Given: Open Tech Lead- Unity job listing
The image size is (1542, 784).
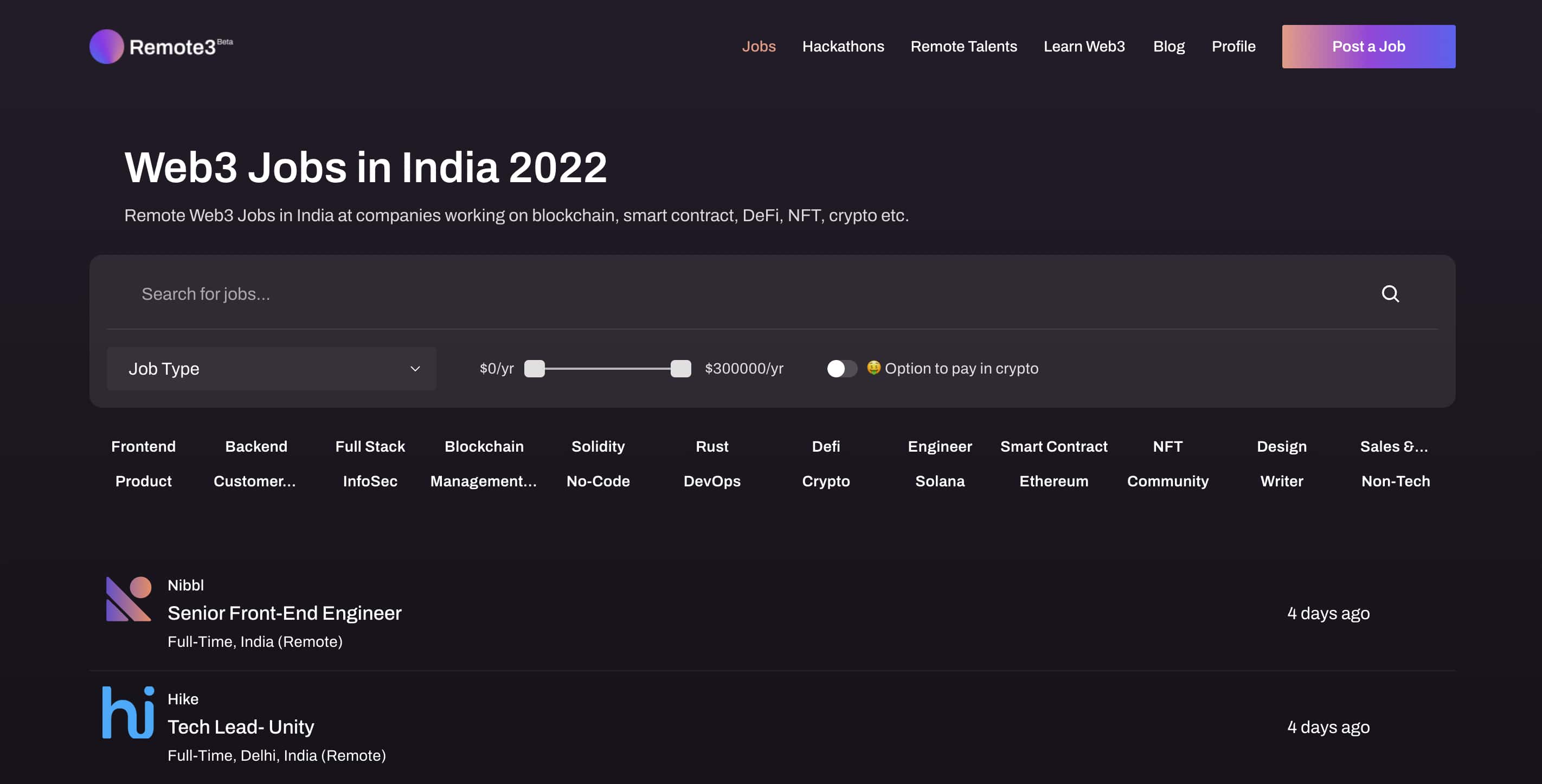Looking at the screenshot, I should click(x=241, y=727).
